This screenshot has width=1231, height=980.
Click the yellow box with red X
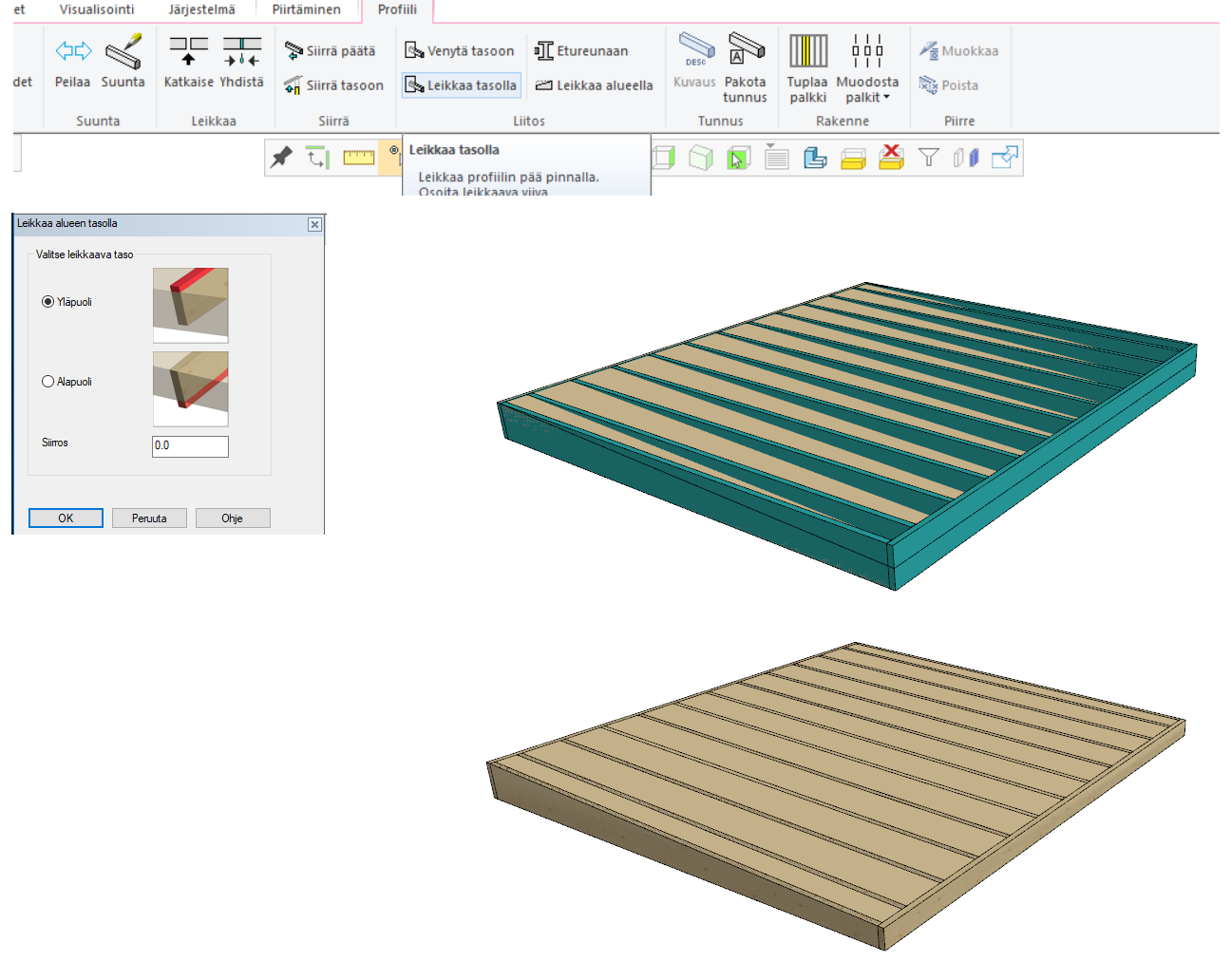click(x=891, y=158)
